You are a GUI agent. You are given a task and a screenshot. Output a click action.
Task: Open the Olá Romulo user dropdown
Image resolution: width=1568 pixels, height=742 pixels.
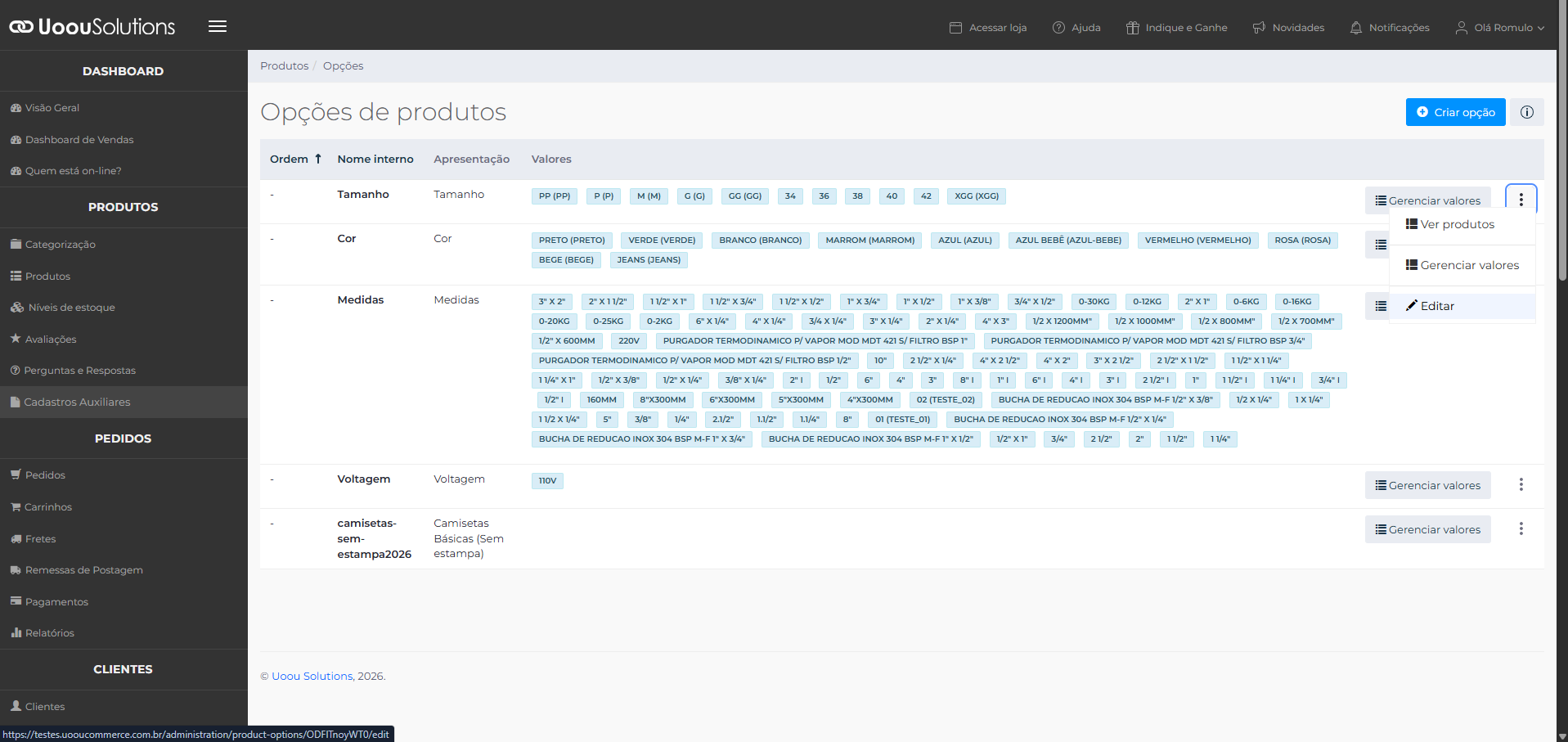coord(1500,28)
